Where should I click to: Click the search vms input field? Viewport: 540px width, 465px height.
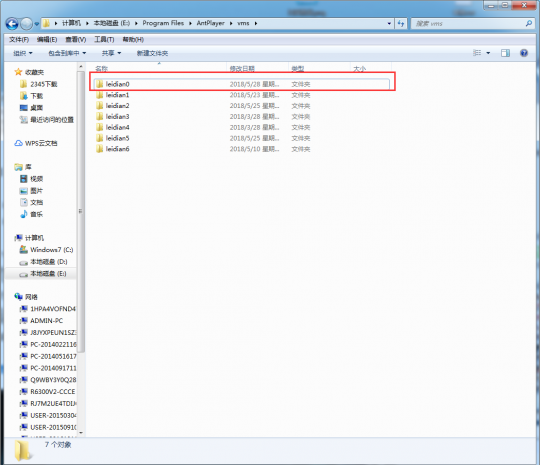point(468,23)
